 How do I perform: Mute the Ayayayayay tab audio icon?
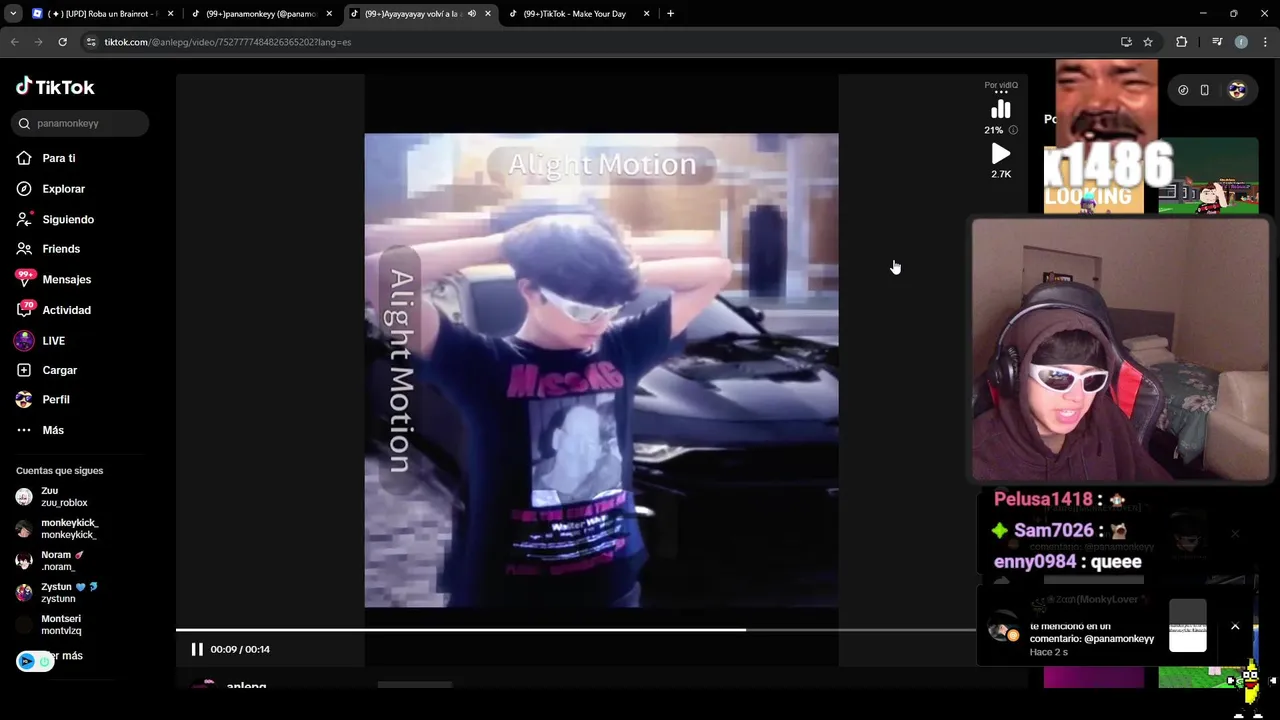point(472,14)
